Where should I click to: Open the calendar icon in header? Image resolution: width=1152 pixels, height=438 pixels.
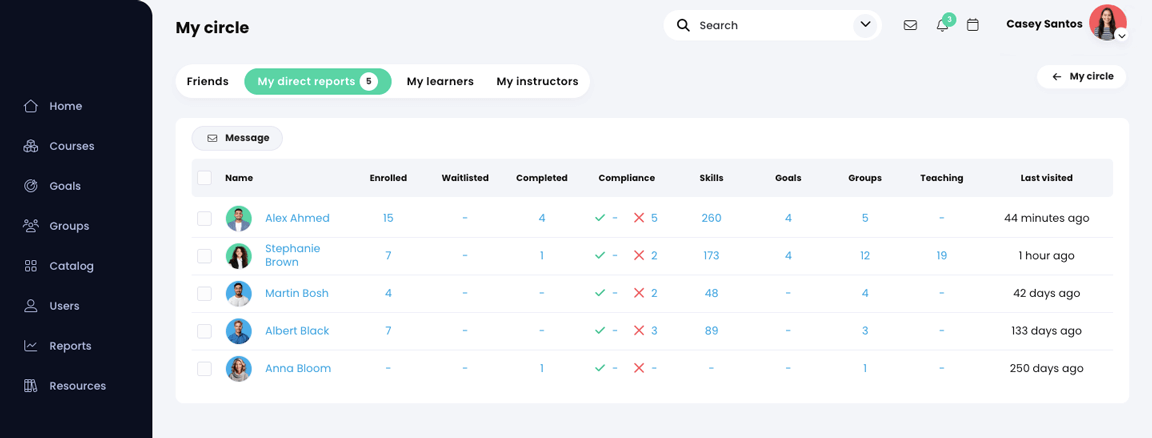973,25
